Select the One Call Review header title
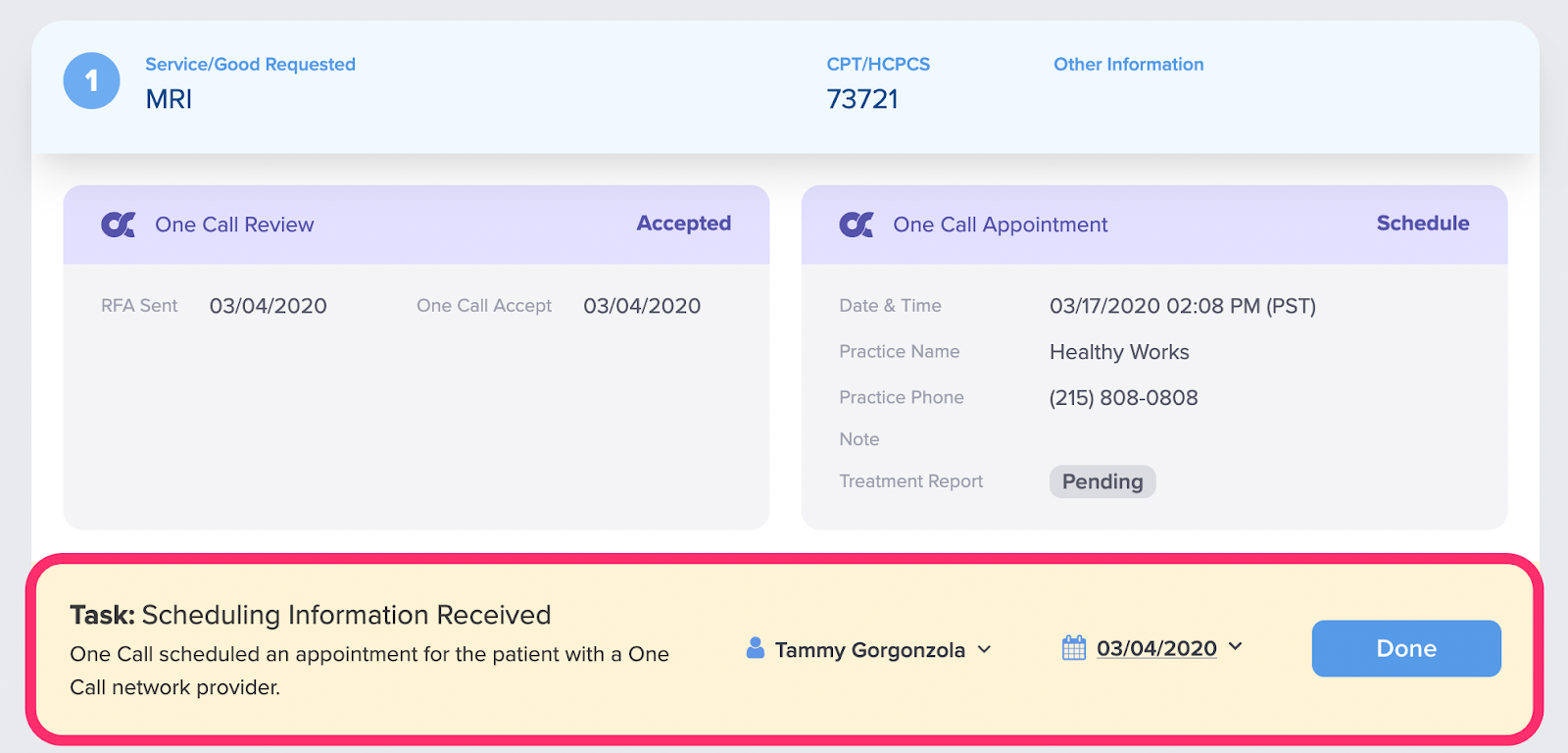This screenshot has height=753, width=1568. [x=234, y=225]
